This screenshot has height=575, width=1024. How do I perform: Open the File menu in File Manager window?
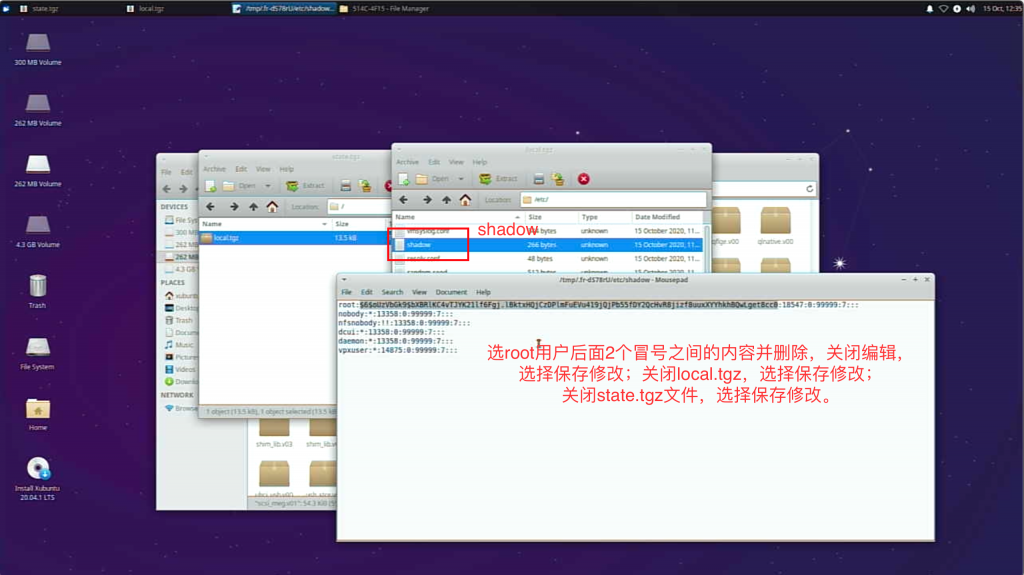pos(167,172)
